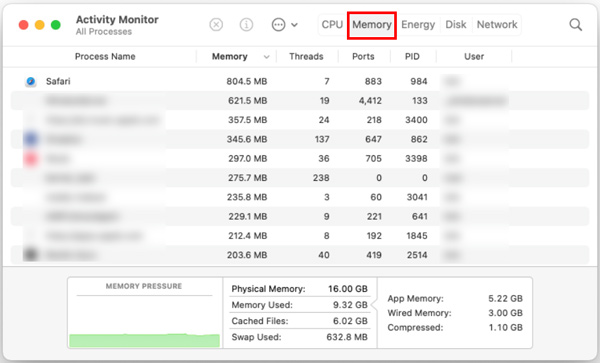Click the blue app icon in 345.6 MB row
The image size is (600, 363).
31,139
